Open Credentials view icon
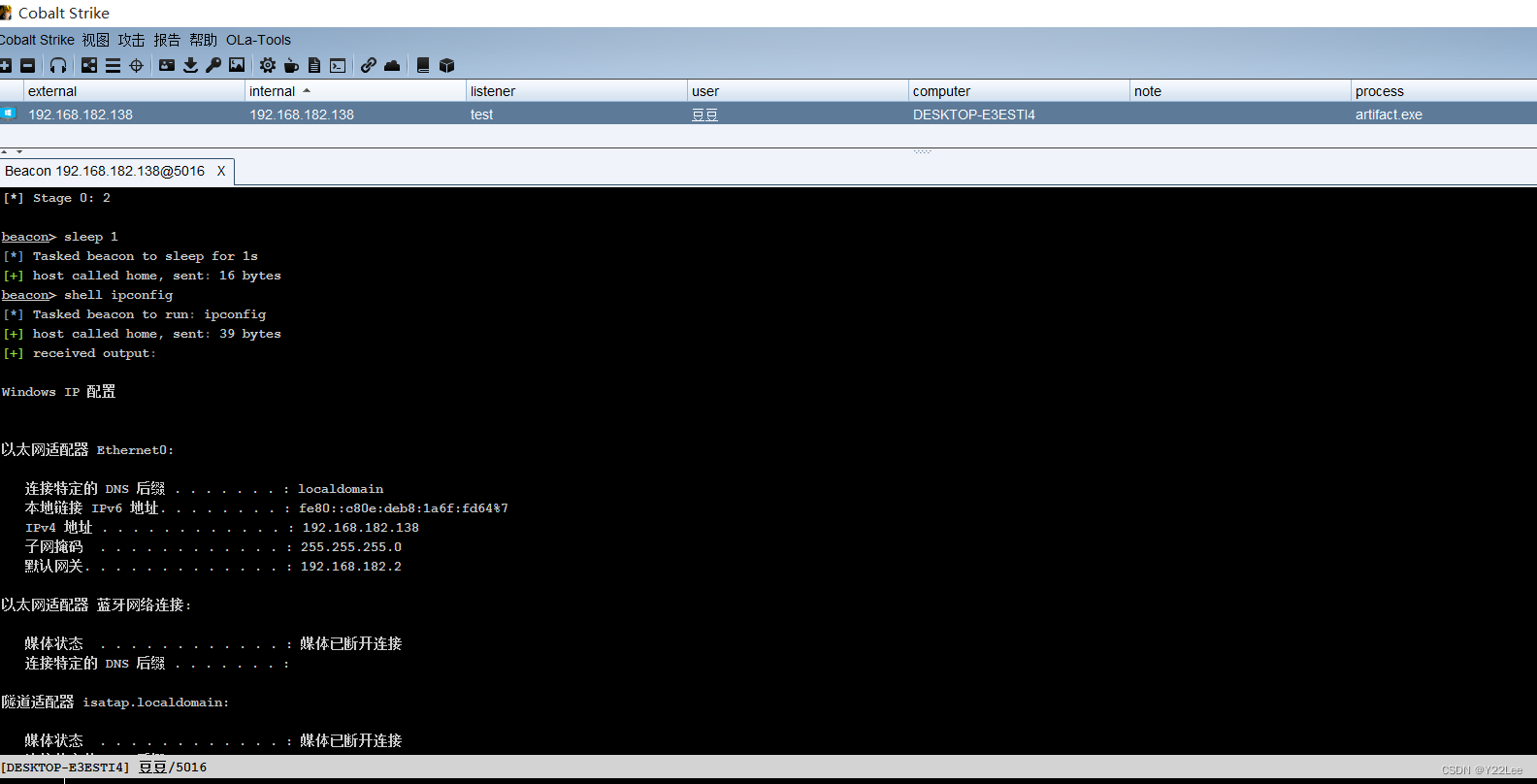 coord(167,65)
